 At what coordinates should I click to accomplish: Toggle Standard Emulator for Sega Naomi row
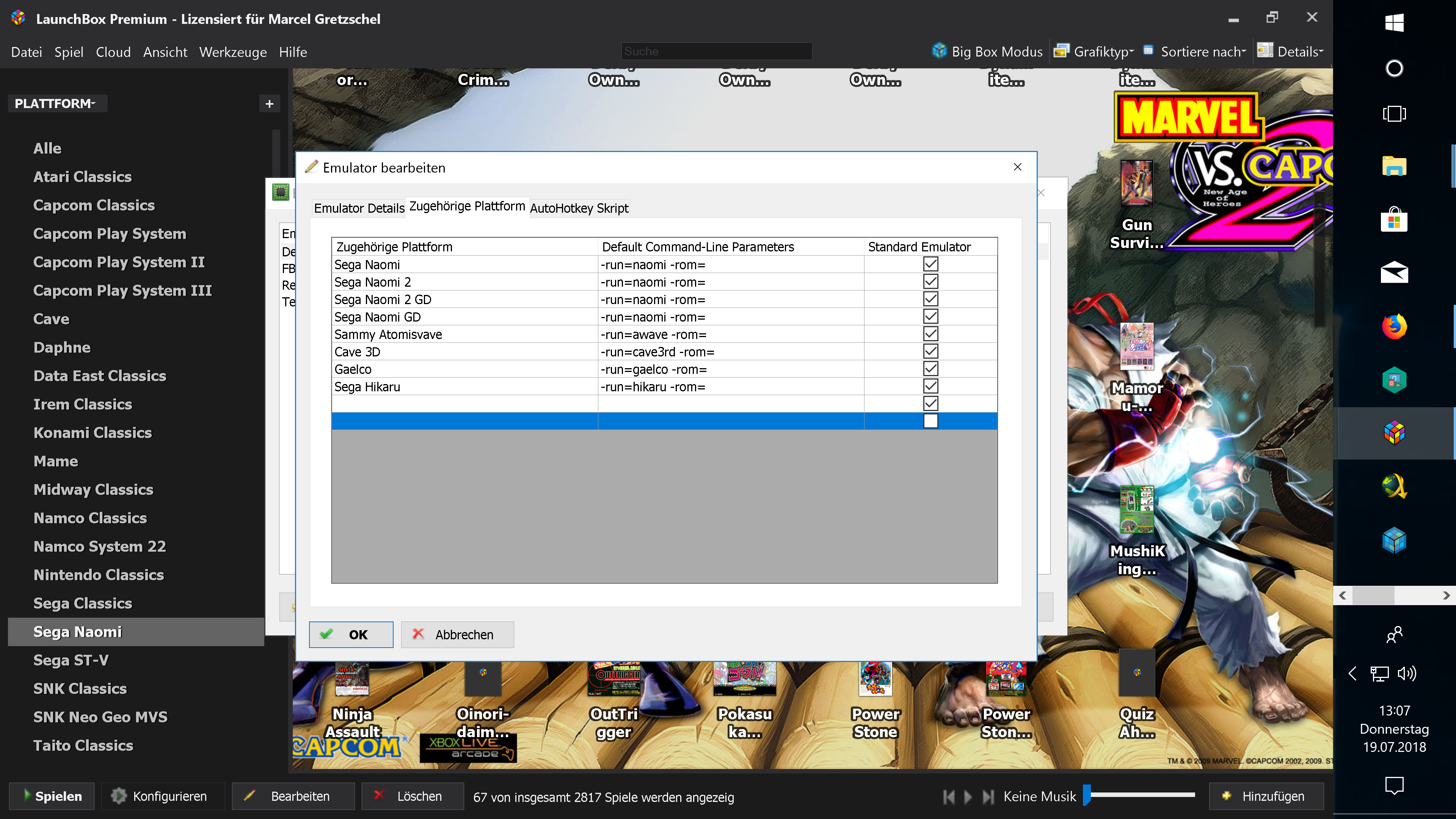point(930,264)
